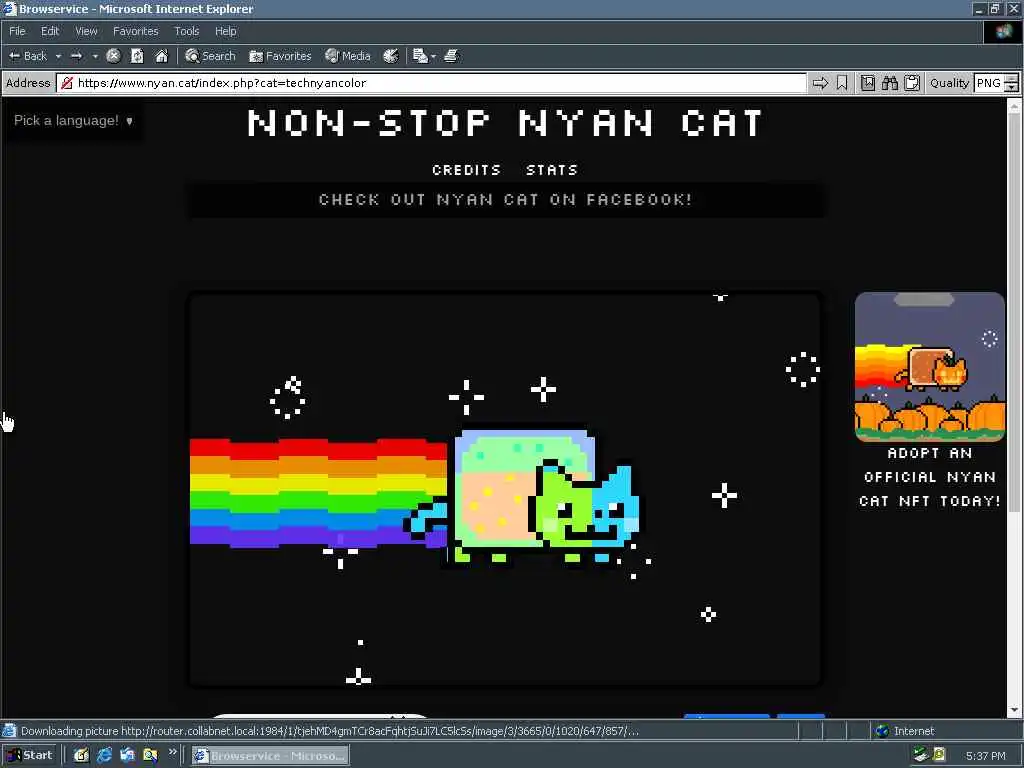Click the fourth quick launch search icon

pos(150,756)
